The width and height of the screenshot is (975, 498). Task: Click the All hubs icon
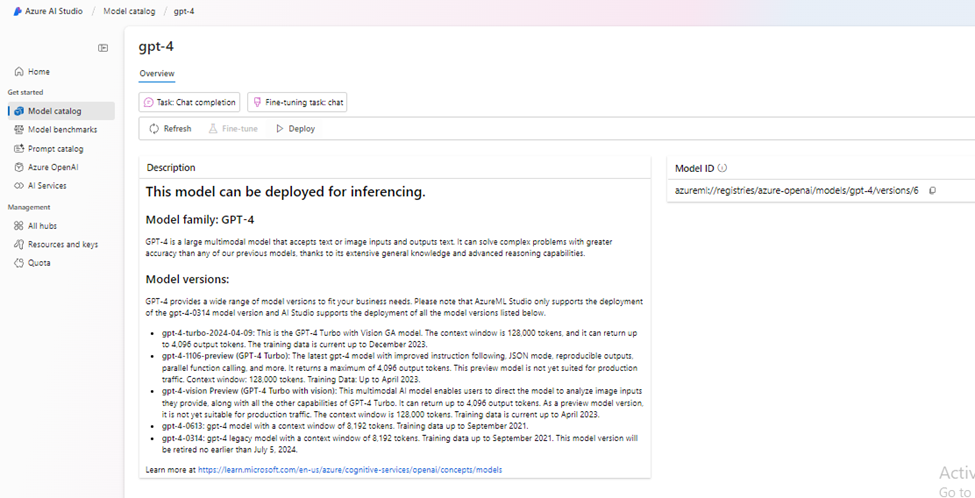click(x=19, y=226)
